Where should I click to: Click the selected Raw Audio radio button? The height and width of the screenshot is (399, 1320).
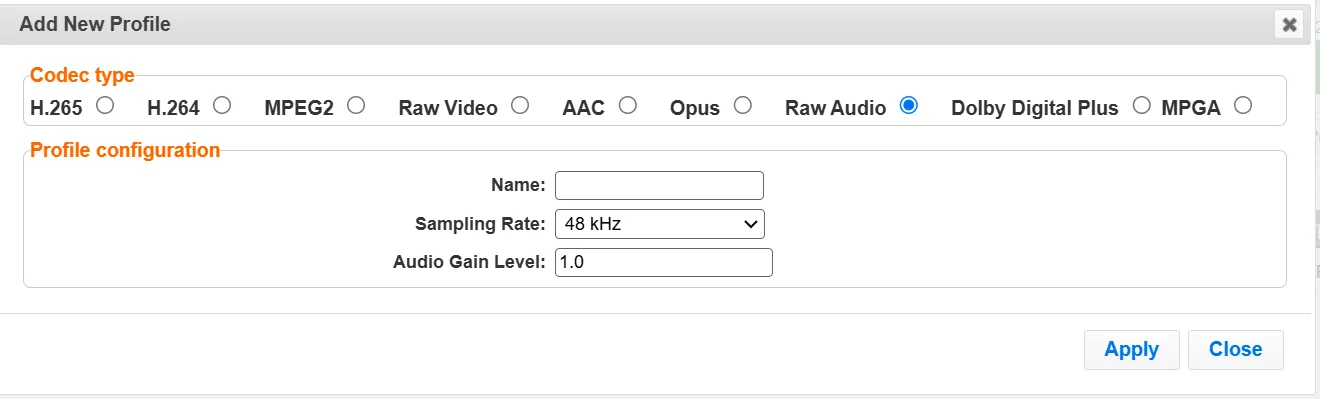coord(908,105)
